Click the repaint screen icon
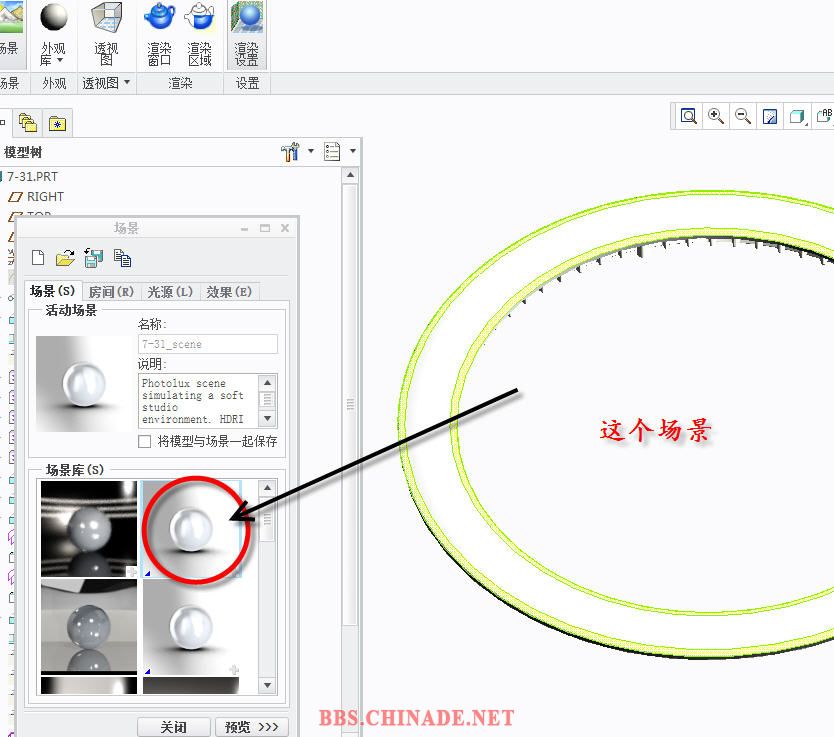834x737 pixels. [x=770, y=116]
